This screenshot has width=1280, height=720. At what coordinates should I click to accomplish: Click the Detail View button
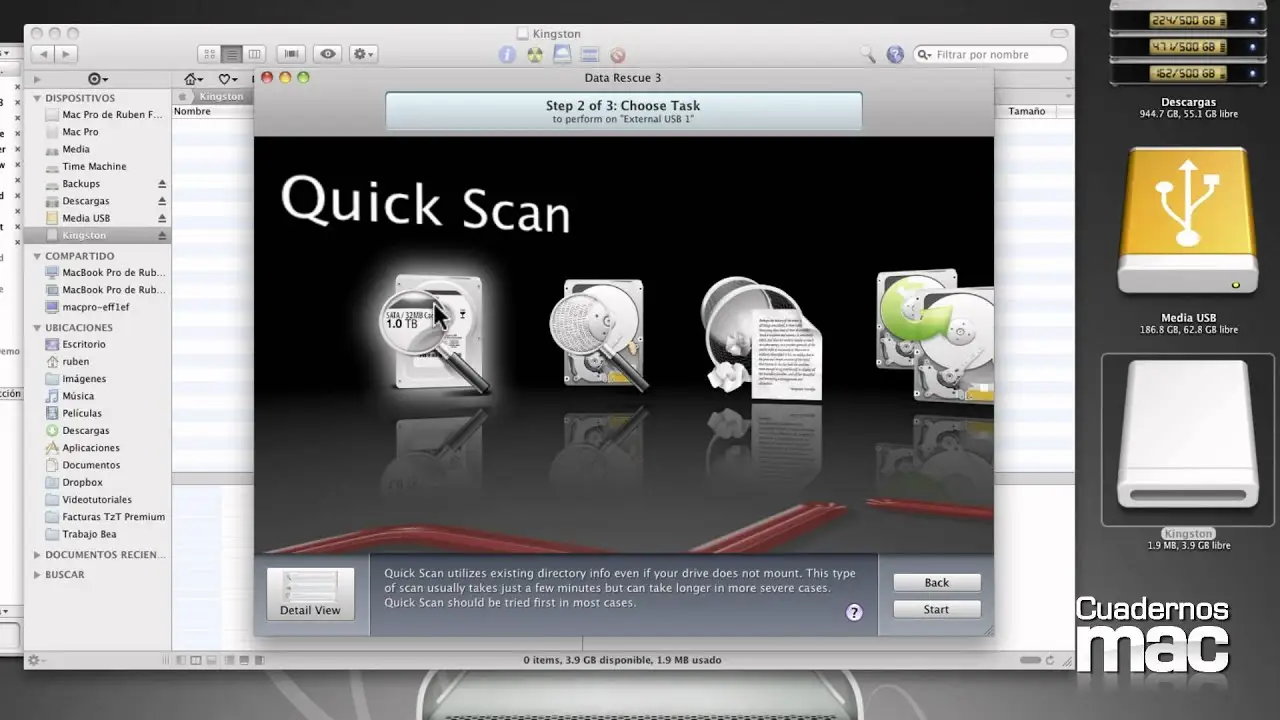(x=310, y=593)
